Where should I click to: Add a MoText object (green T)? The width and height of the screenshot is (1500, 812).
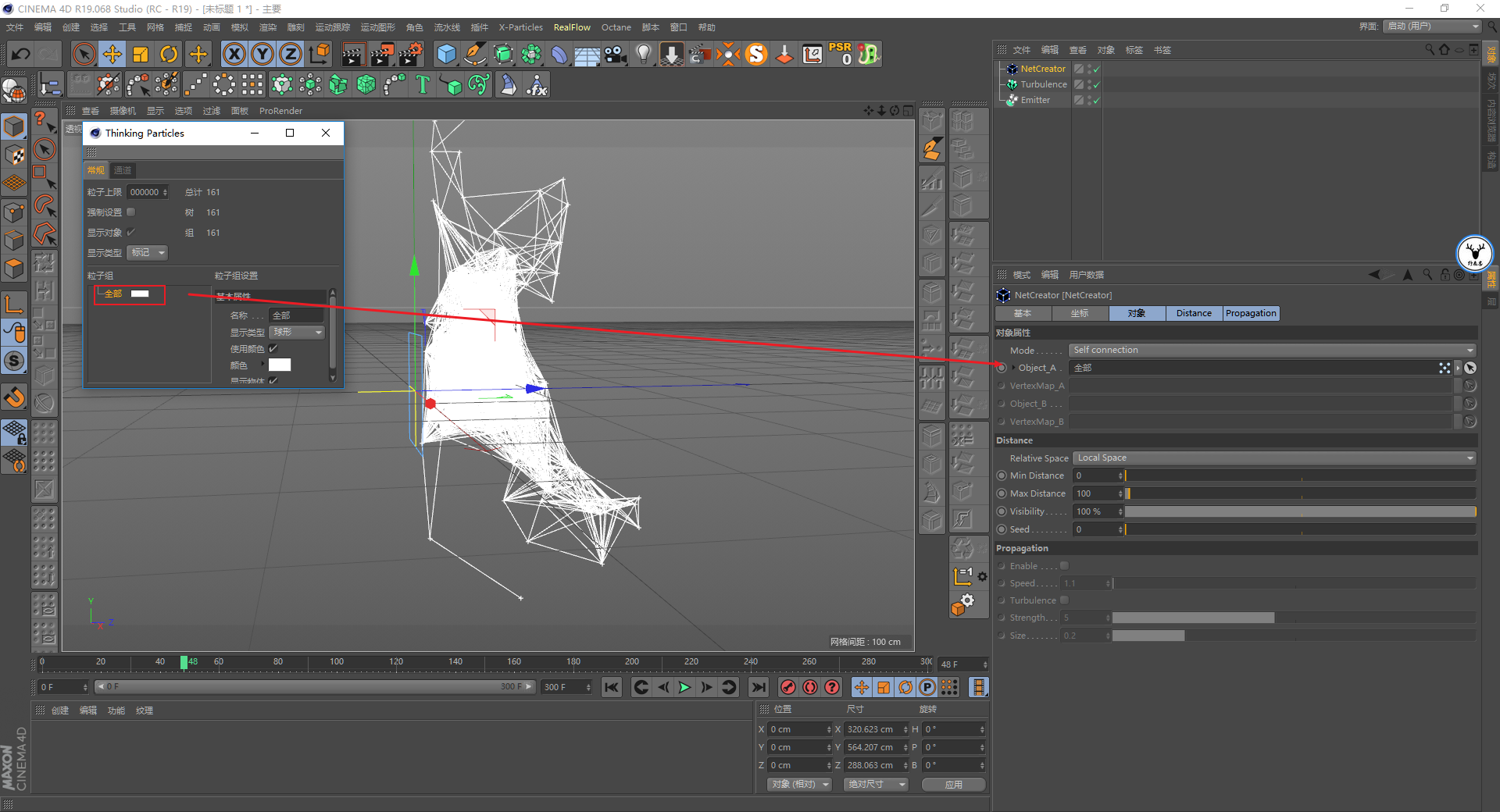[423, 84]
